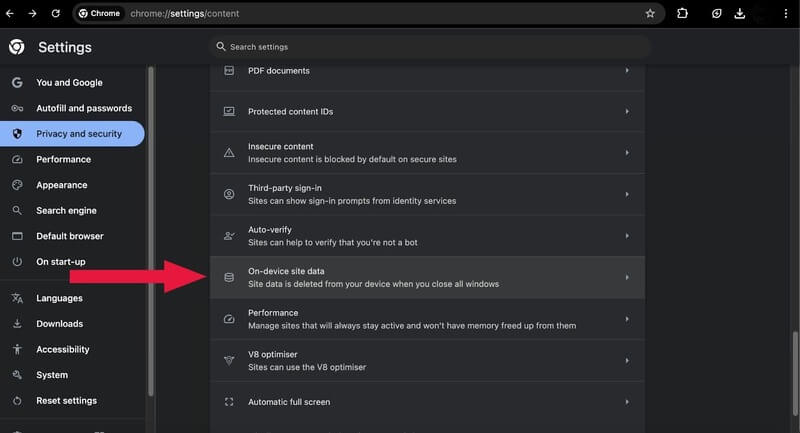
Task: Open Auto-verify setting
Action: [427, 236]
